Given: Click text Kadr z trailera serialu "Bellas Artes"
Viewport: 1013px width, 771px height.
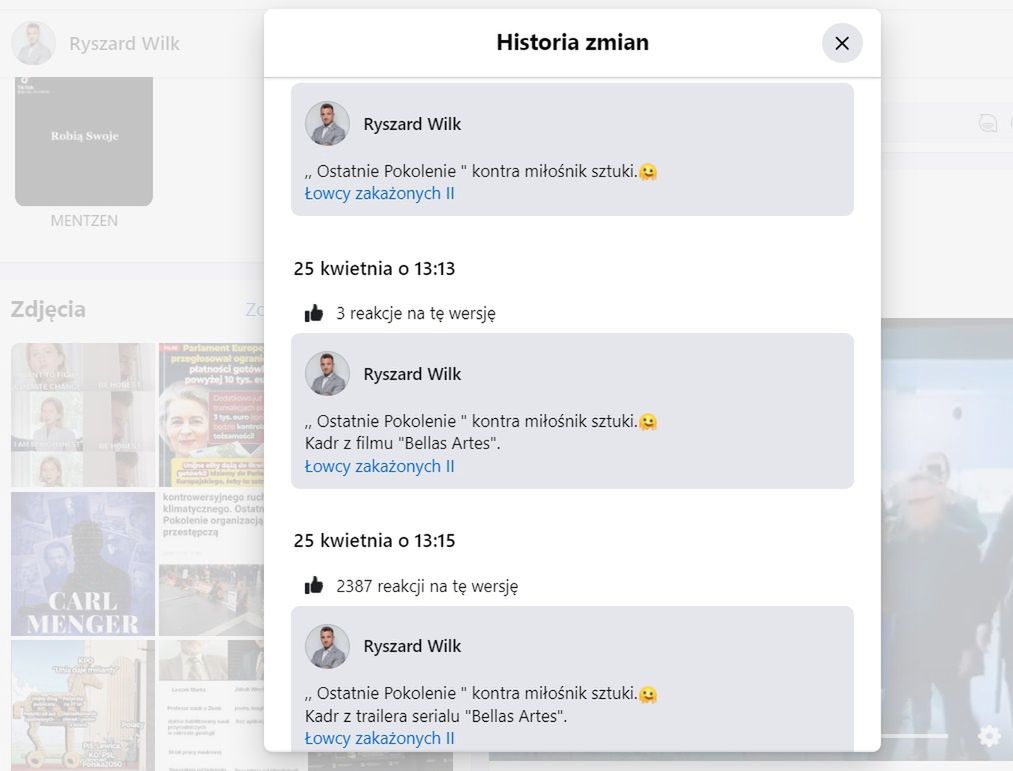Looking at the screenshot, I should (x=436, y=716).
